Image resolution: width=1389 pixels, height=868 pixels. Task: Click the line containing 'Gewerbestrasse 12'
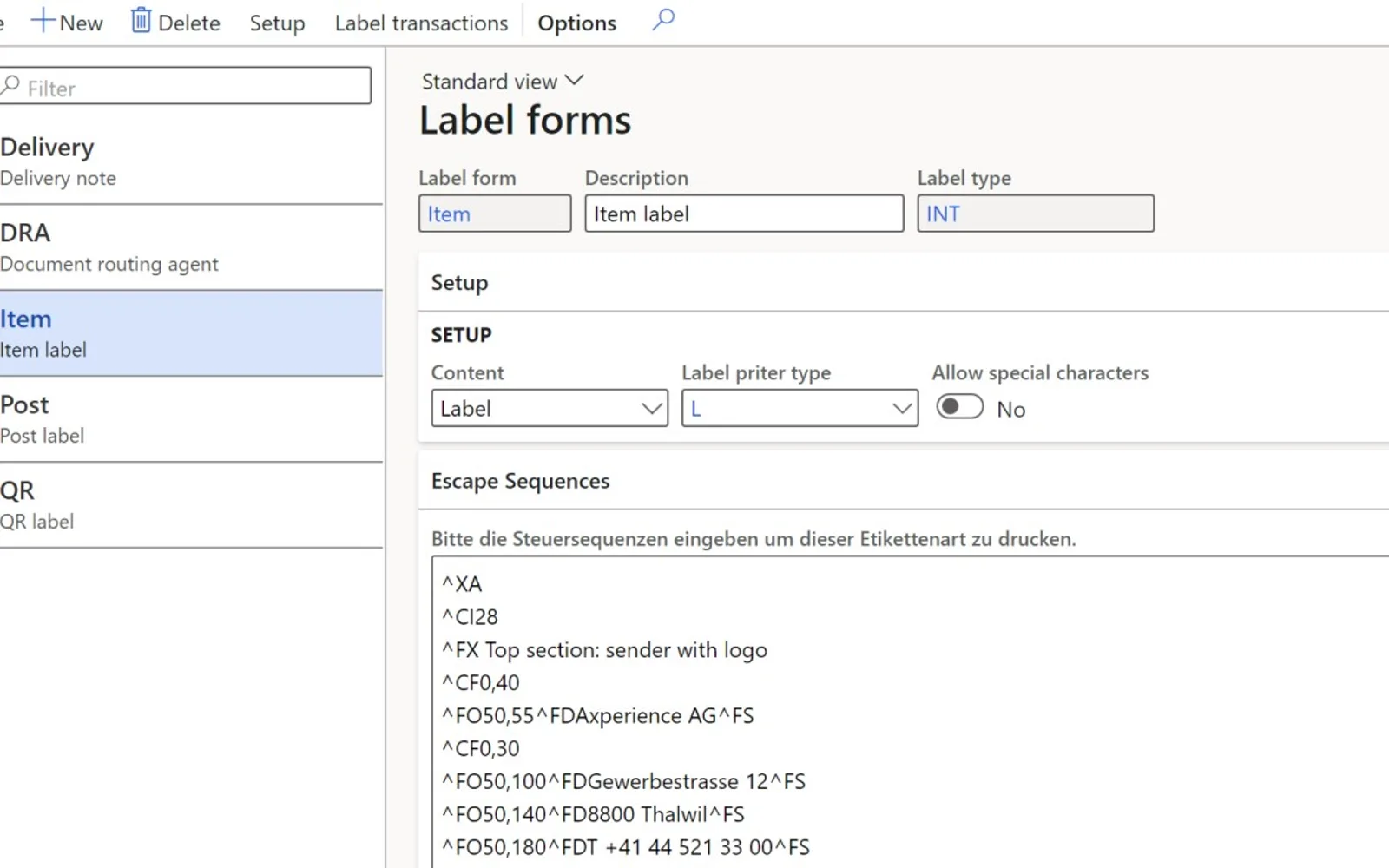(623, 782)
